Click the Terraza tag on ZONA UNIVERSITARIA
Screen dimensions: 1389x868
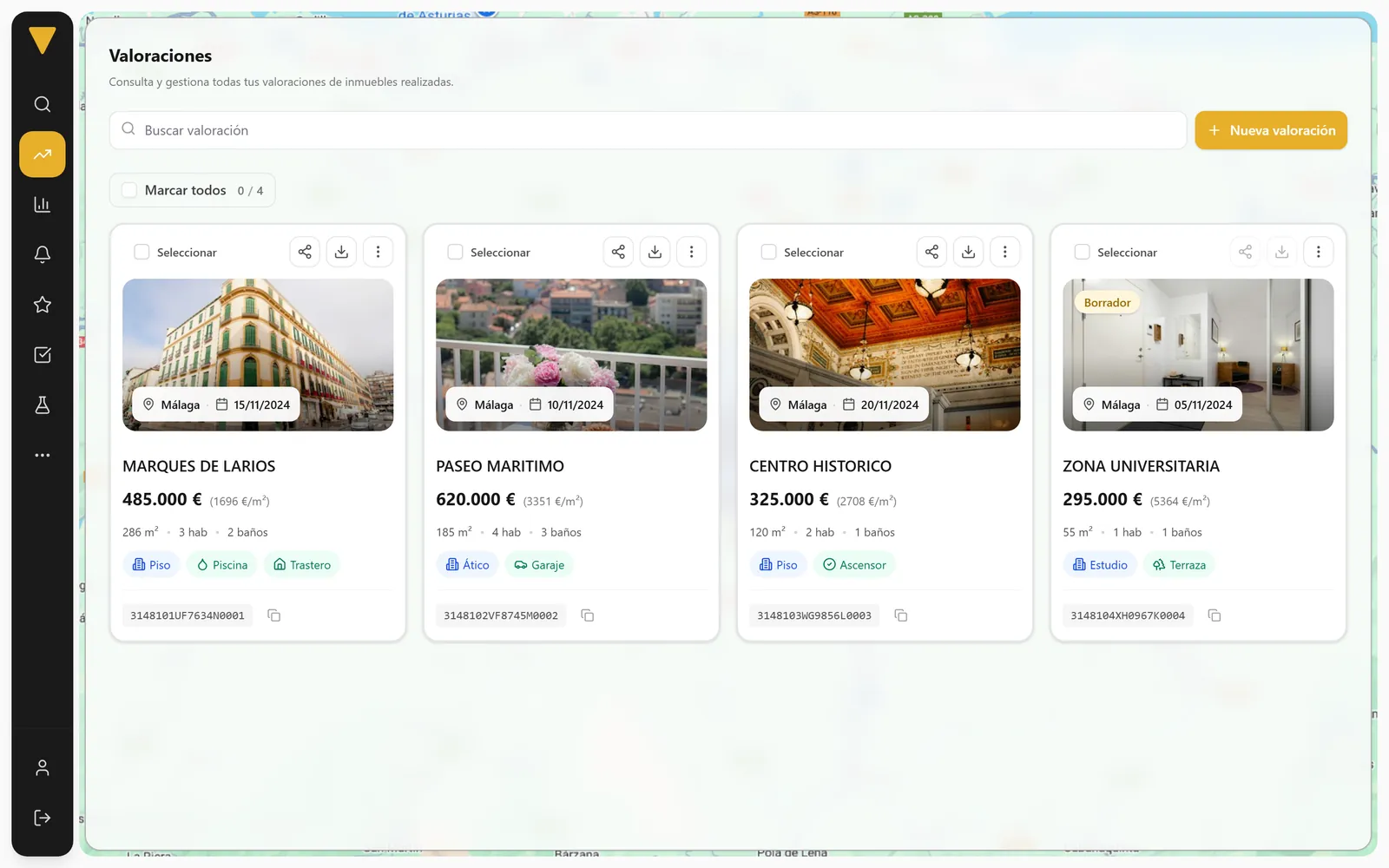tap(1179, 565)
